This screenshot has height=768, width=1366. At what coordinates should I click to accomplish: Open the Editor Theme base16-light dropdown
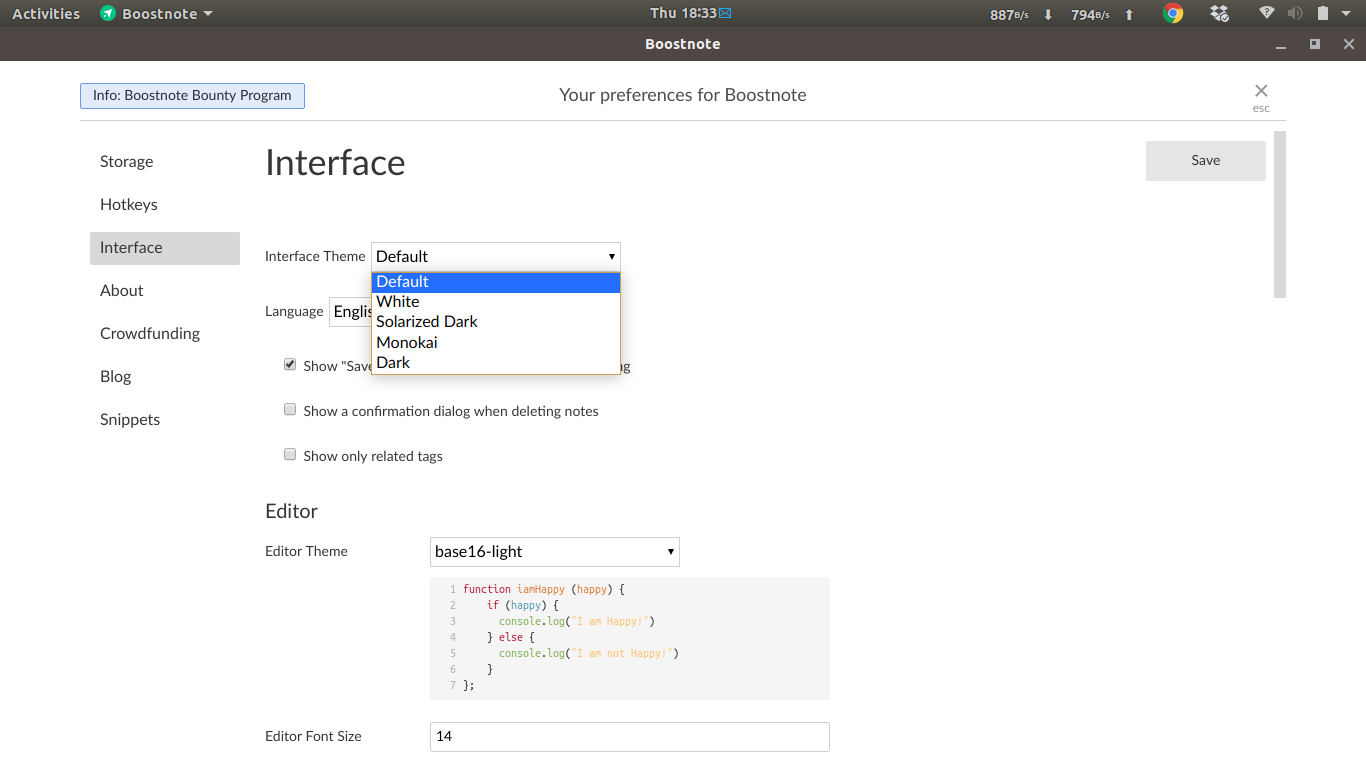point(554,551)
